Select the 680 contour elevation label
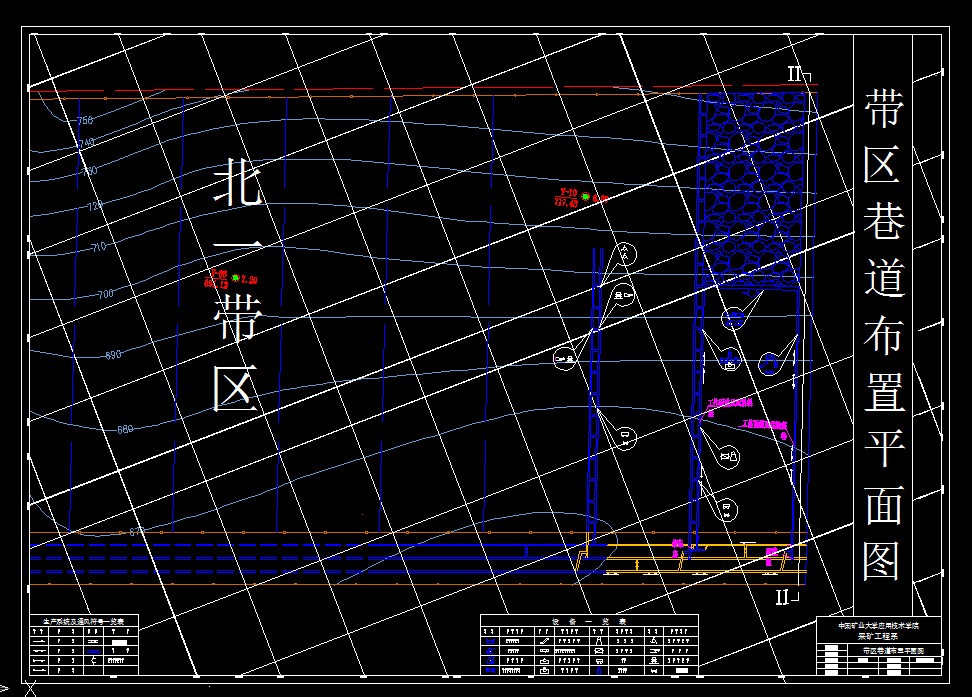 [x=125, y=428]
